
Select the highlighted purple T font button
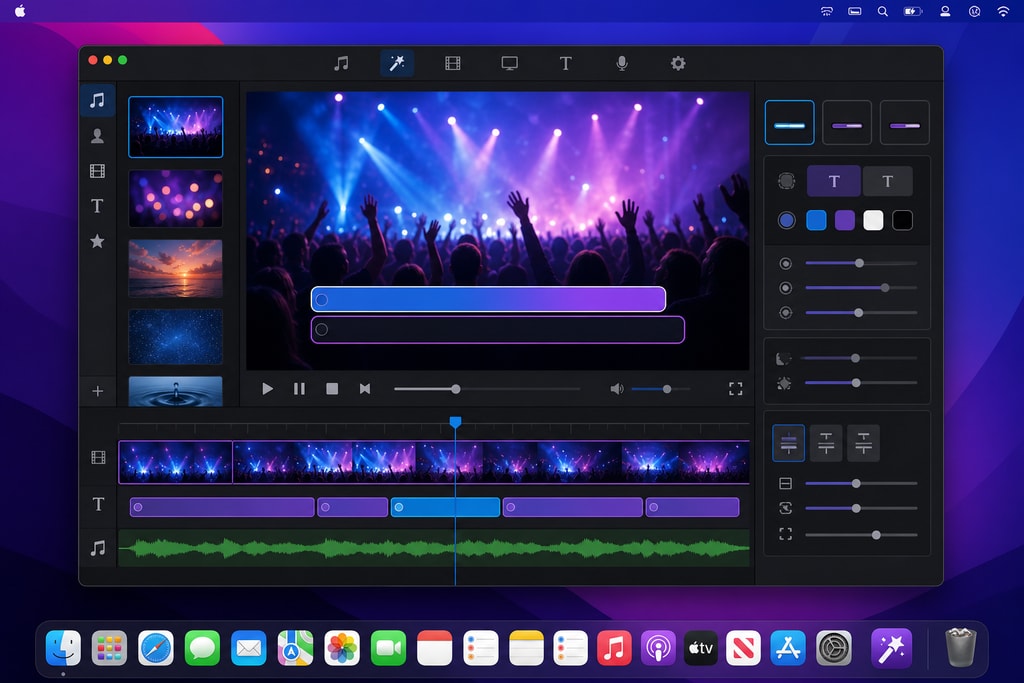[x=834, y=181]
